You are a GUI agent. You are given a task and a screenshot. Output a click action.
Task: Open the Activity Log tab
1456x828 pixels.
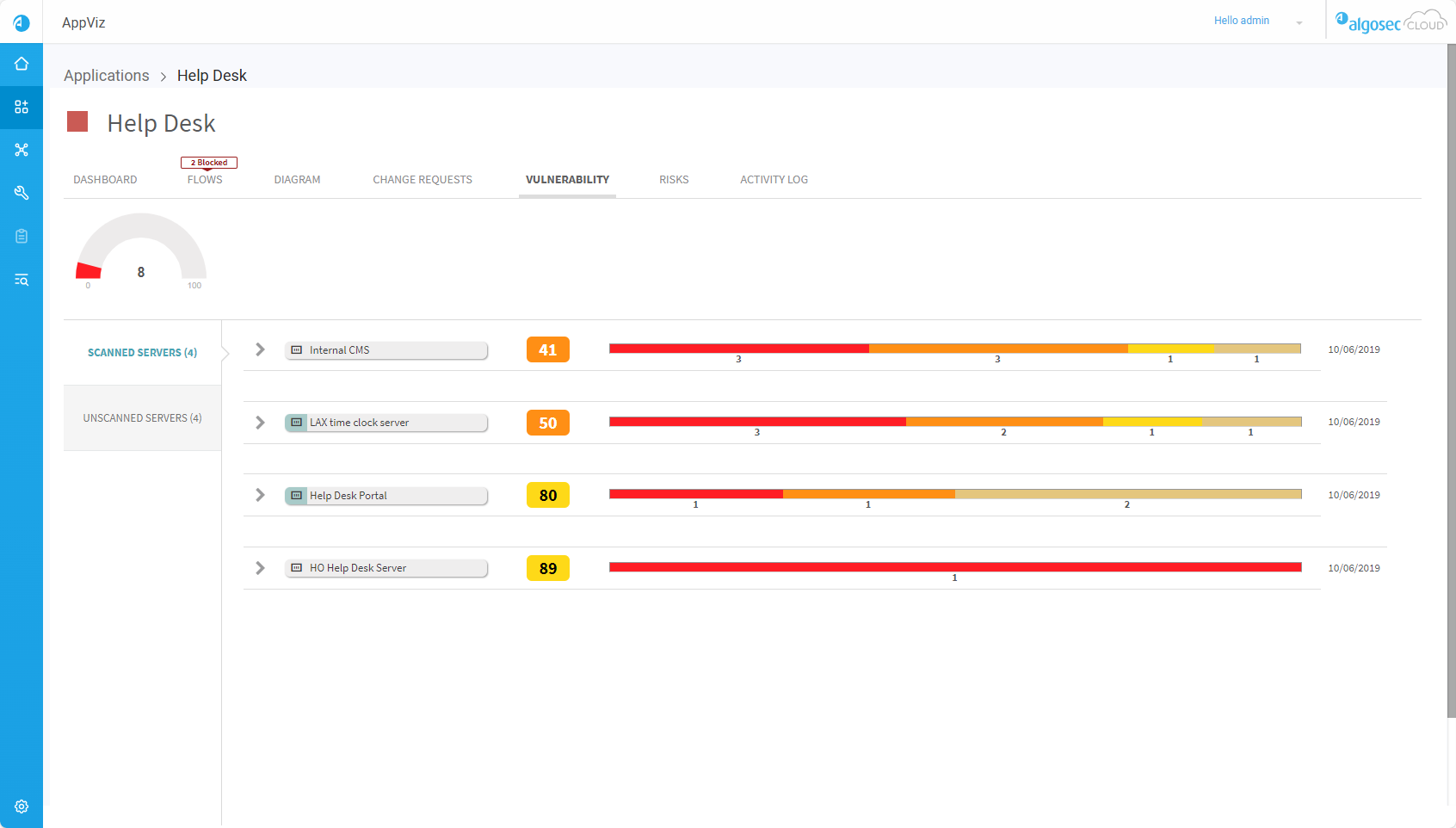click(774, 180)
